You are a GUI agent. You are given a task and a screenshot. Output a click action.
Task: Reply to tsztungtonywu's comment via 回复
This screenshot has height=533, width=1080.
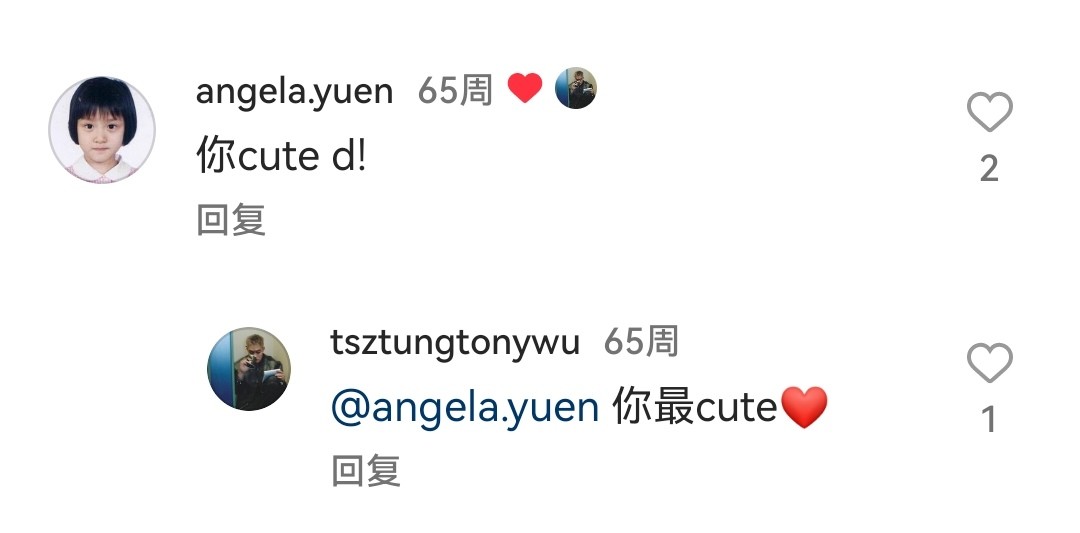pos(366,471)
